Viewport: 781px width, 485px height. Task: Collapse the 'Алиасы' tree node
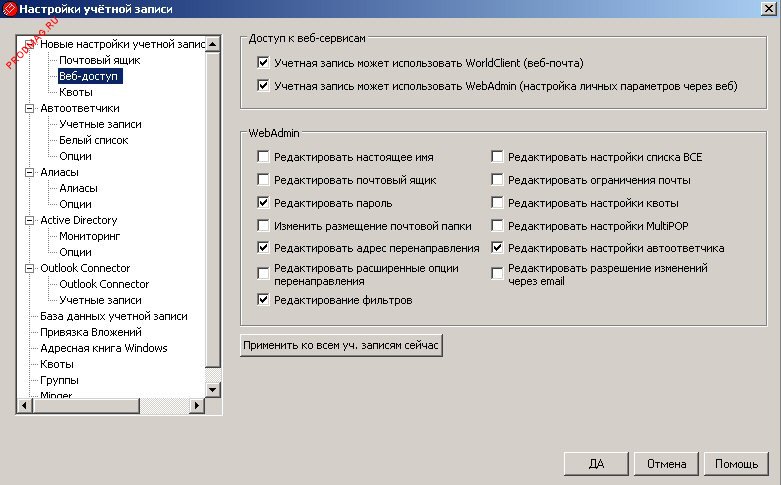coord(30,172)
